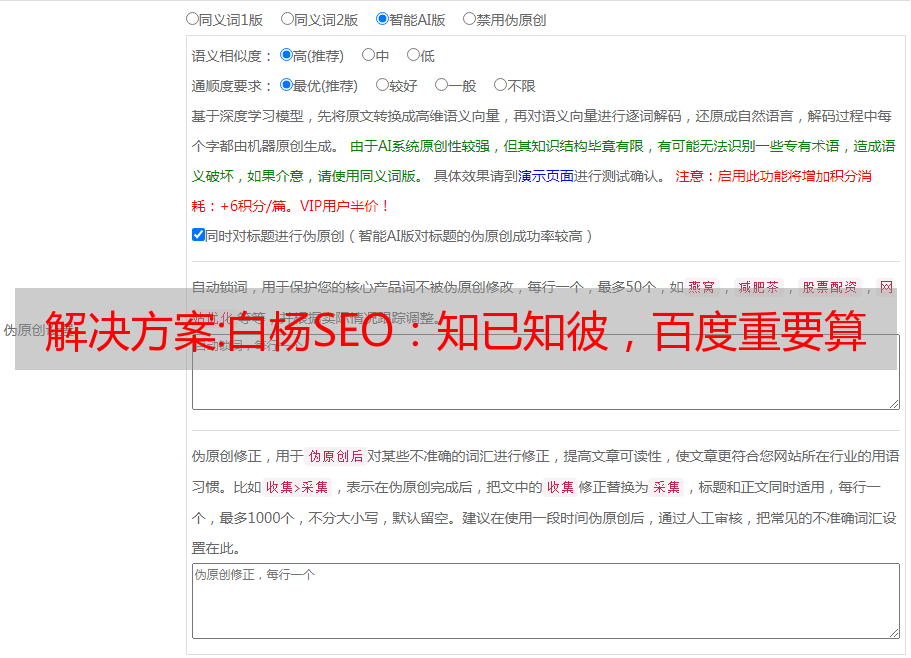Select the 同义词1版 radio option
Viewport: 911px width, 658px height.
click(x=192, y=19)
